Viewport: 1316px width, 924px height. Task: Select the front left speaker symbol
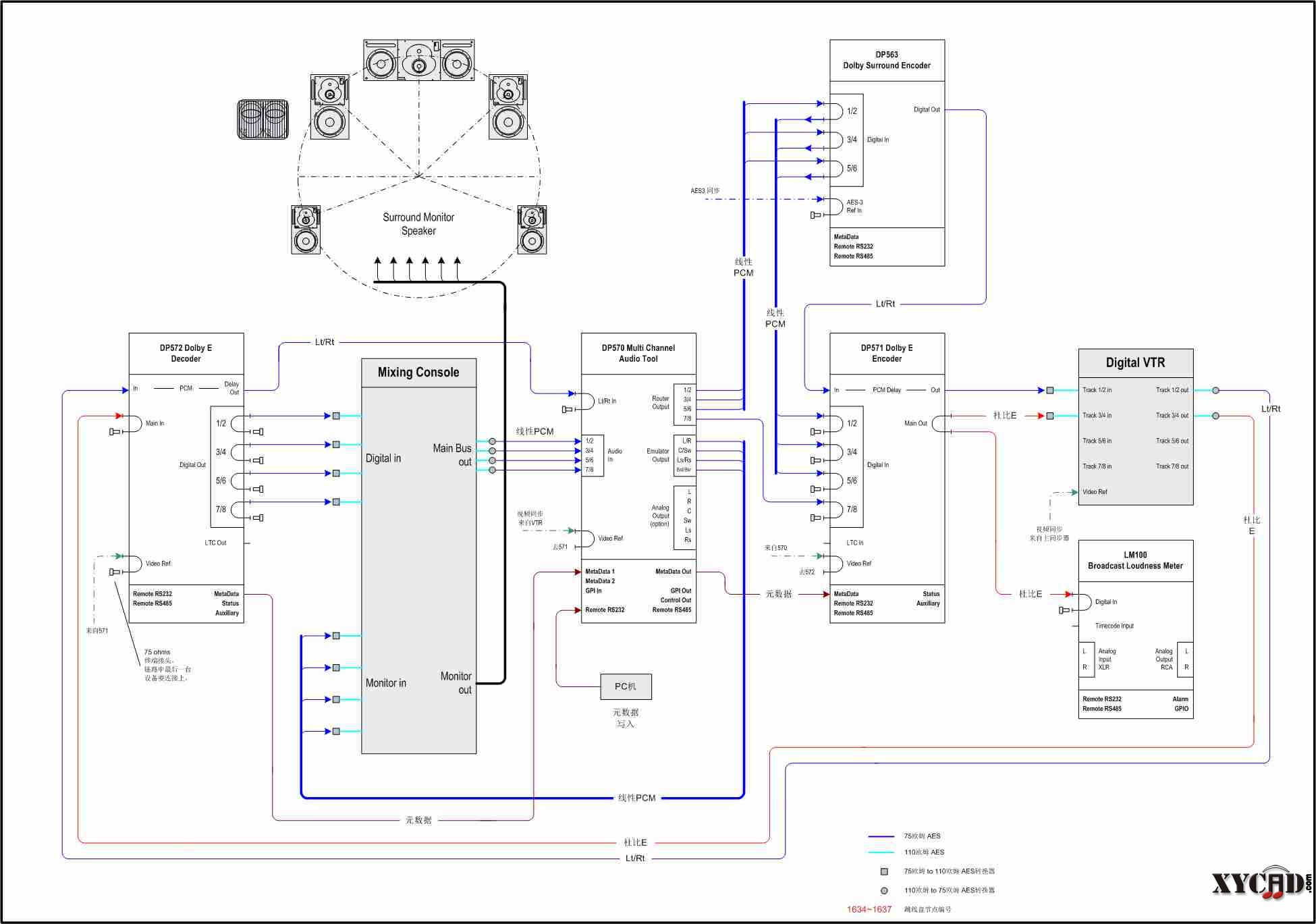330,107
